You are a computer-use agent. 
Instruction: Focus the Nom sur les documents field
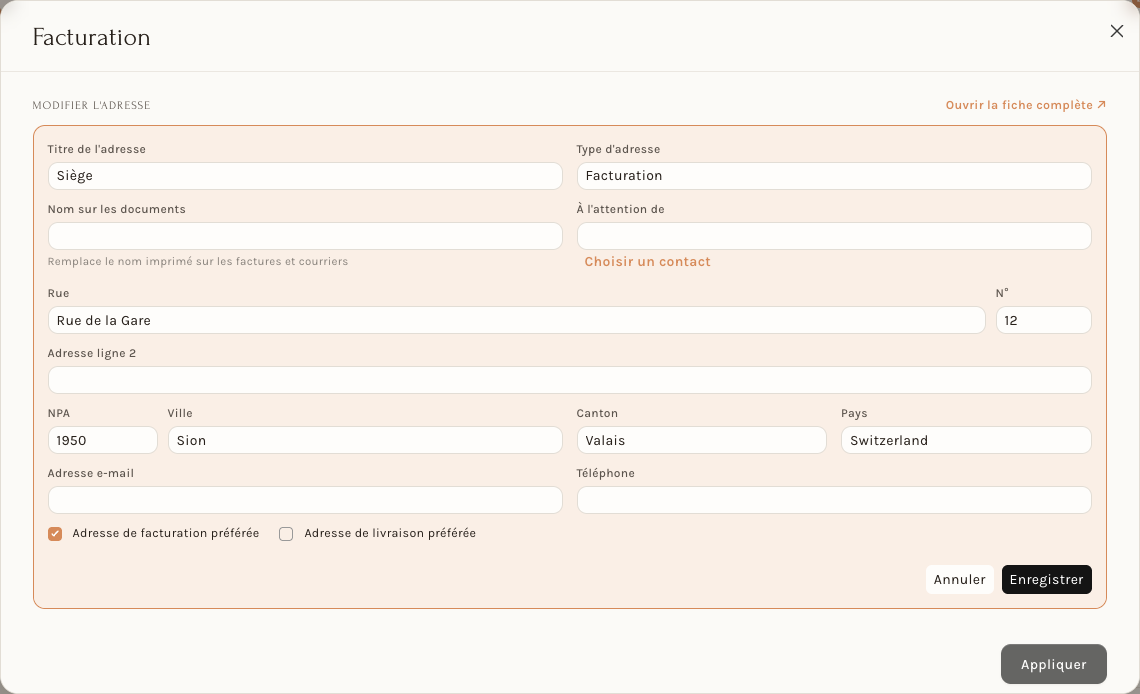point(305,236)
